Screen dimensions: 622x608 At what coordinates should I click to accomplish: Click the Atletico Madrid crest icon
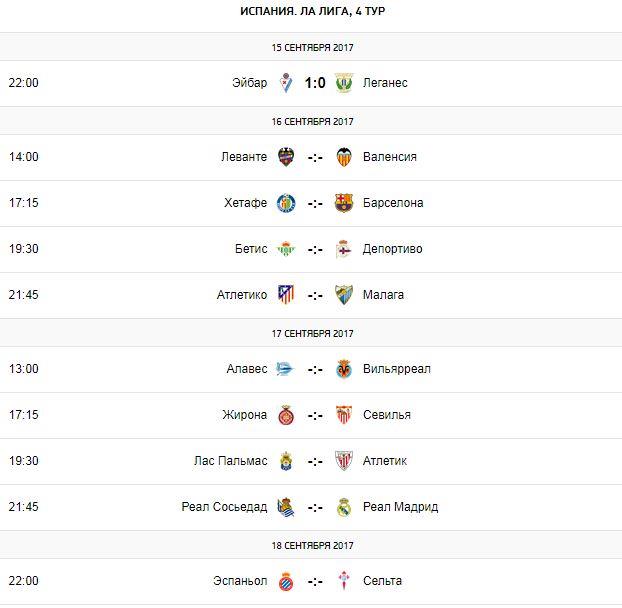286,295
